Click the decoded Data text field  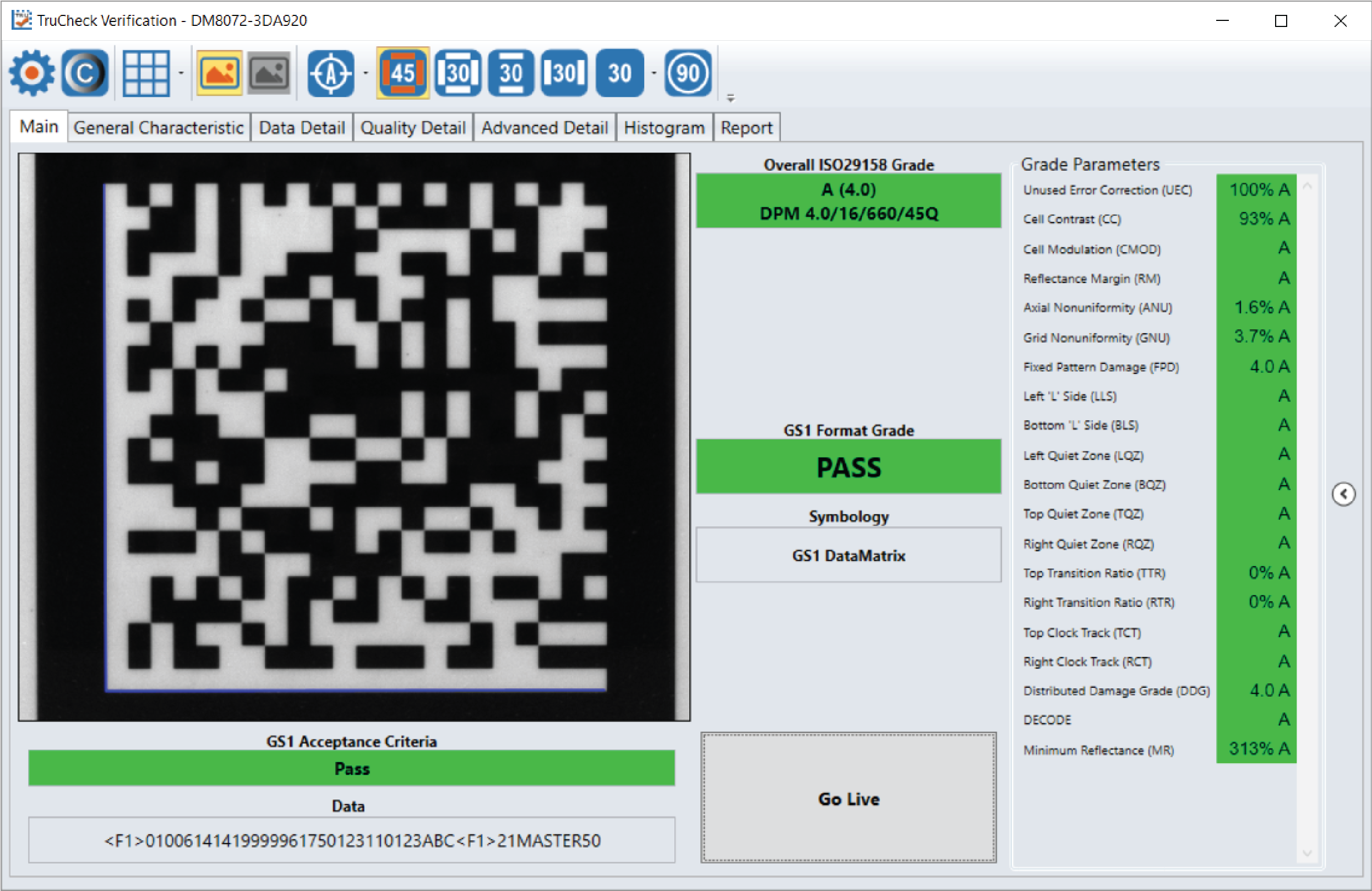pyautogui.click(x=352, y=840)
